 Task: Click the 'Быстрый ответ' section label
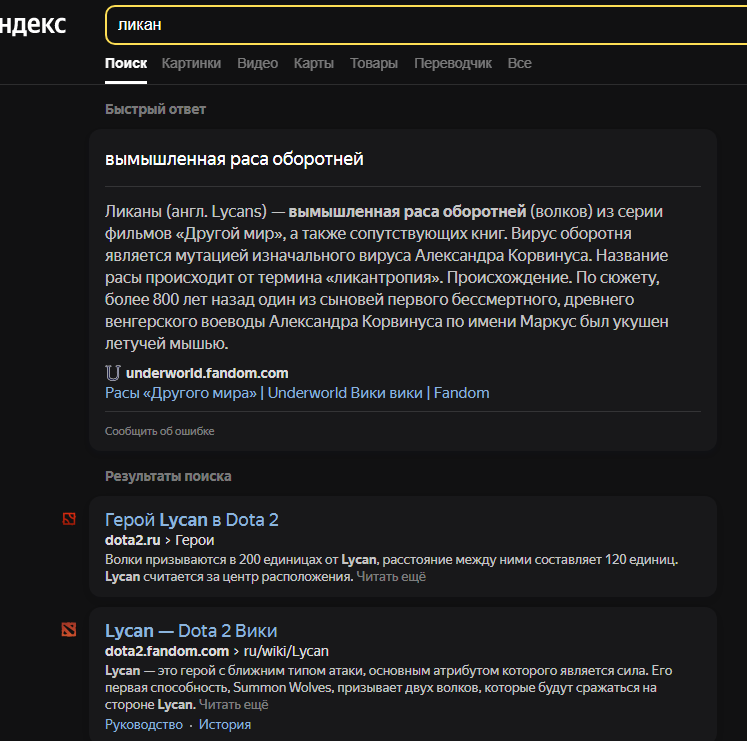click(155, 109)
